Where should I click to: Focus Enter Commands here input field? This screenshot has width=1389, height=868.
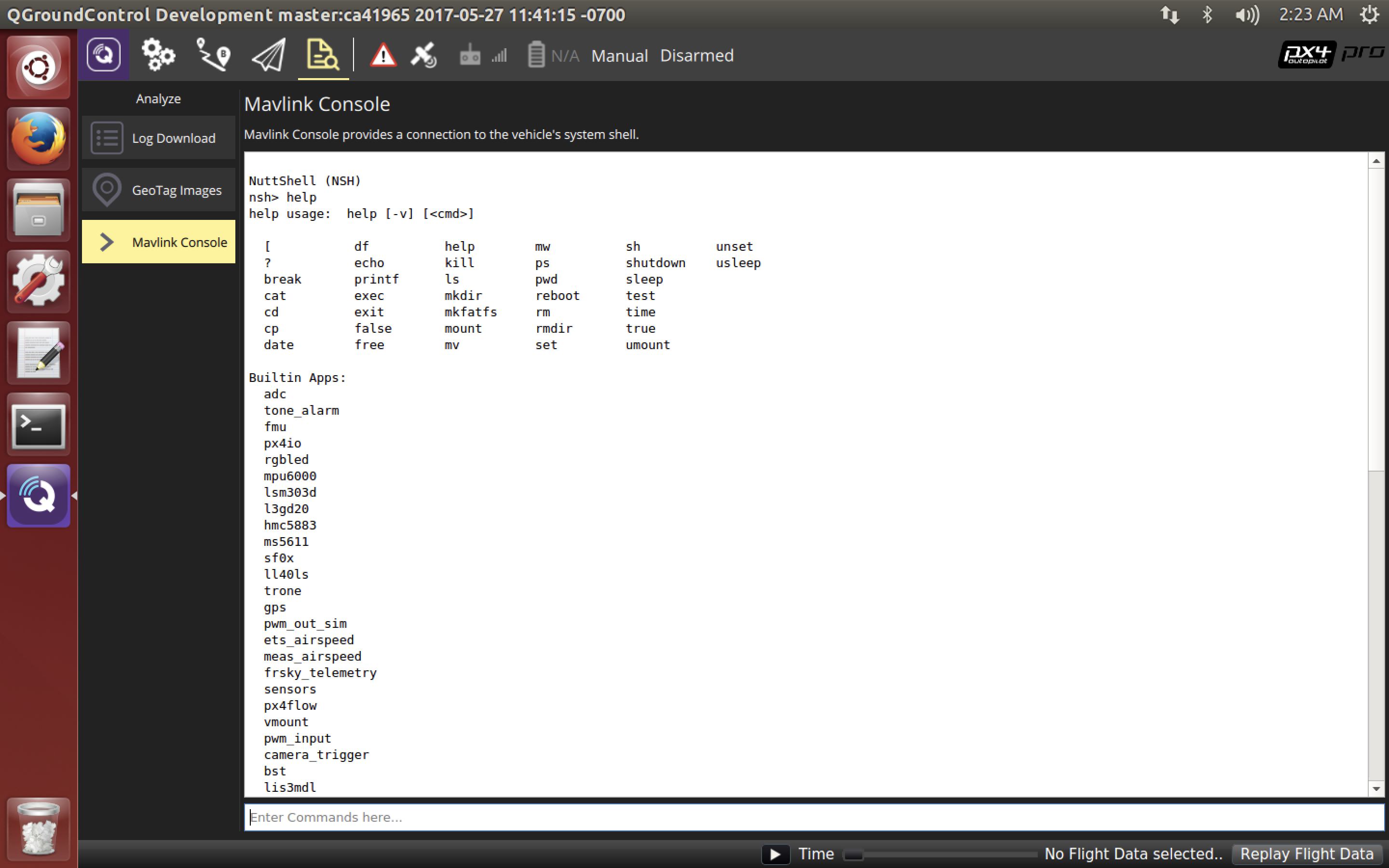tap(814, 817)
